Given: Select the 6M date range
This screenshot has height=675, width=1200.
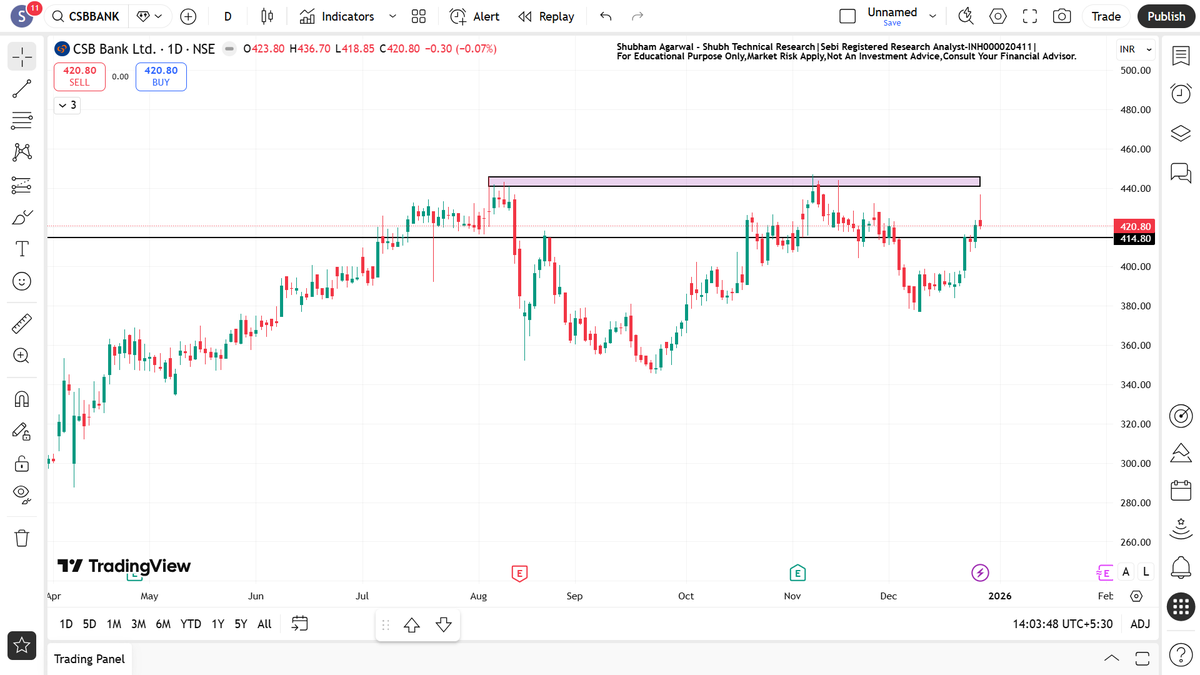Looking at the screenshot, I should pos(163,624).
